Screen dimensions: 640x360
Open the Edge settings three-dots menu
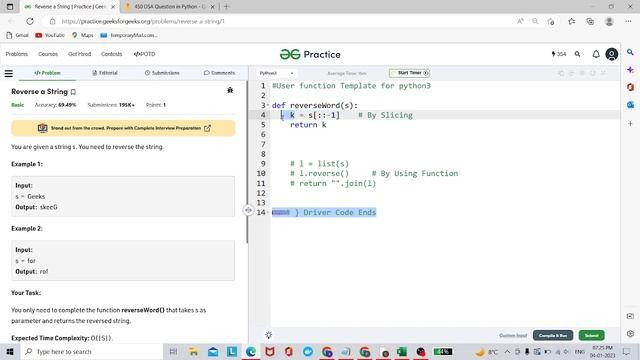(x=628, y=21)
